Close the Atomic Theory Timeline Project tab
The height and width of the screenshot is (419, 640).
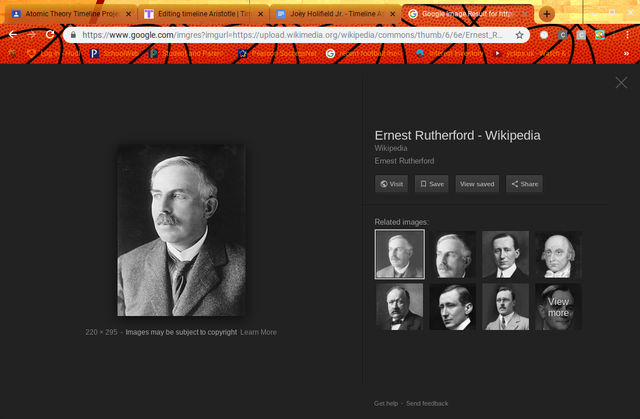pos(129,14)
